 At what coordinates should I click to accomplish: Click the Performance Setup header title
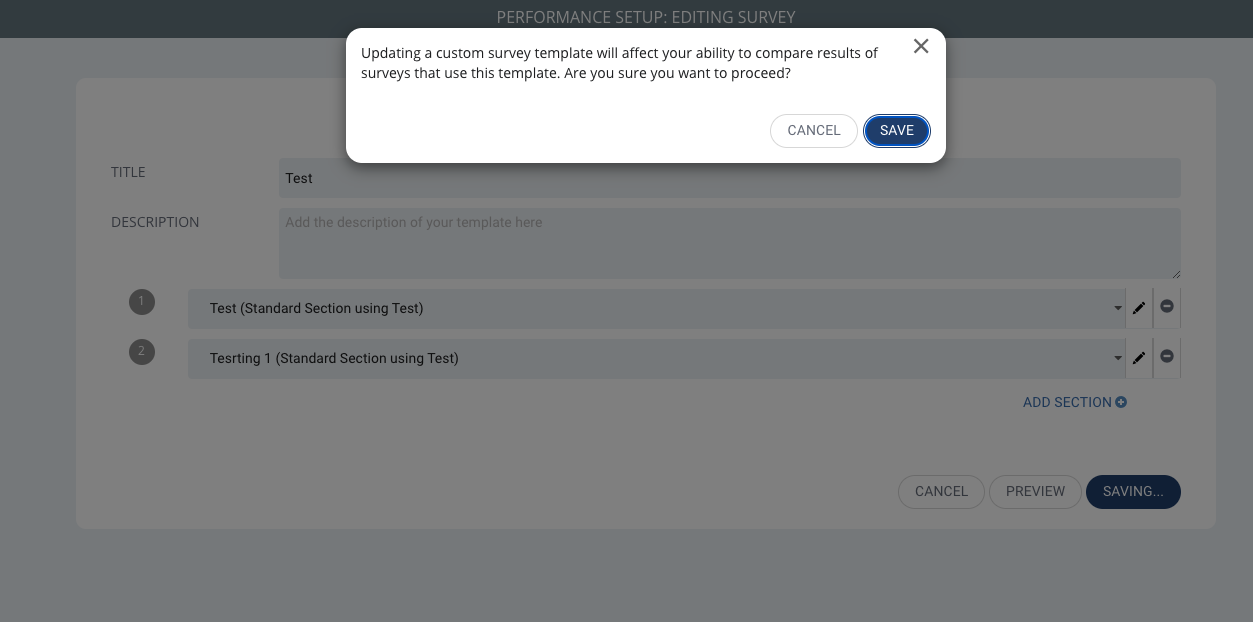coord(646,17)
